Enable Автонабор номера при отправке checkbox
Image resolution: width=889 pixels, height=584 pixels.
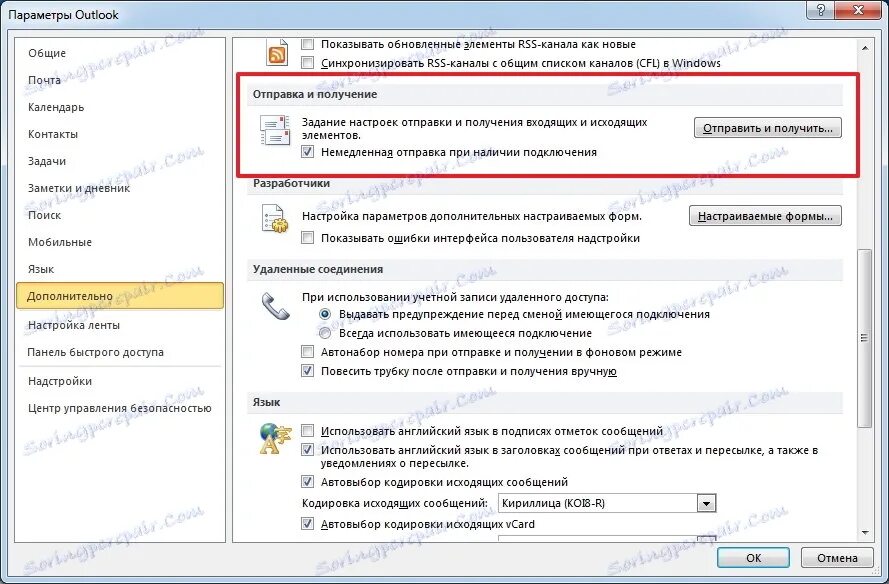pos(307,352)
